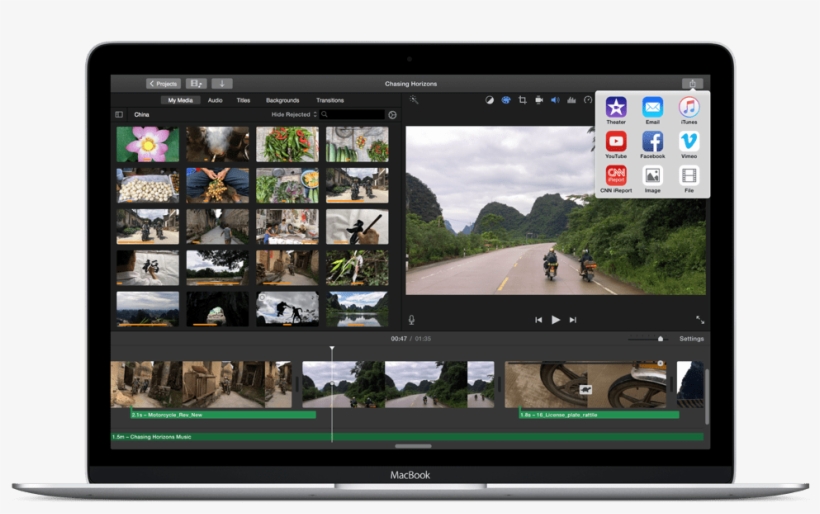Click the media library view button
This screenshot has height=514, width=820.
coord(196,84)
